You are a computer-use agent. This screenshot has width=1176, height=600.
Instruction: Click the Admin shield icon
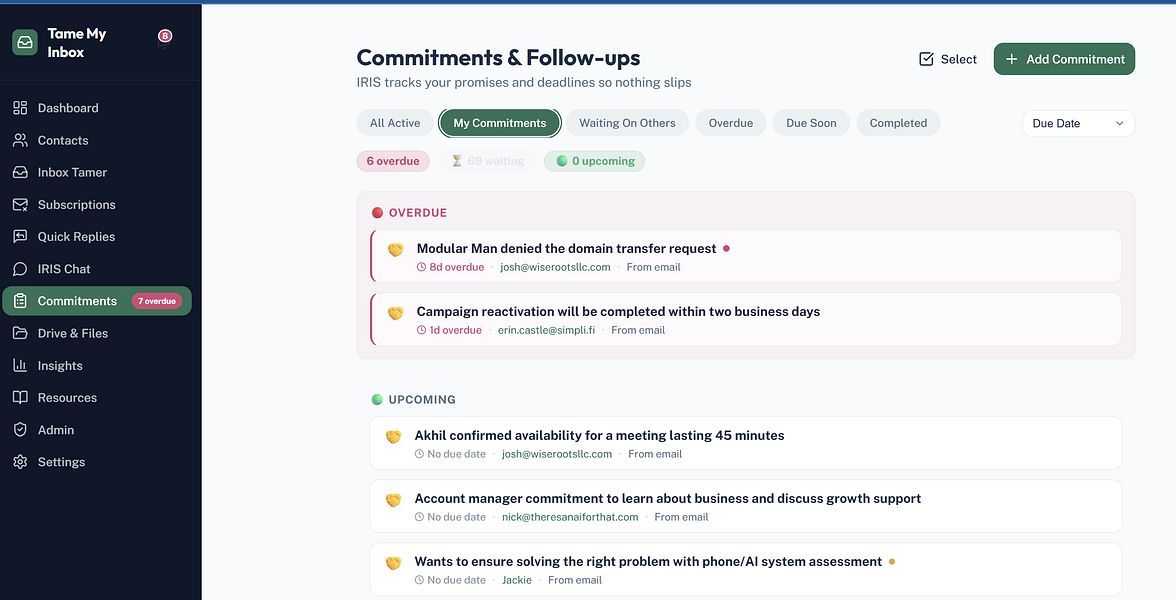pos(20,430)
